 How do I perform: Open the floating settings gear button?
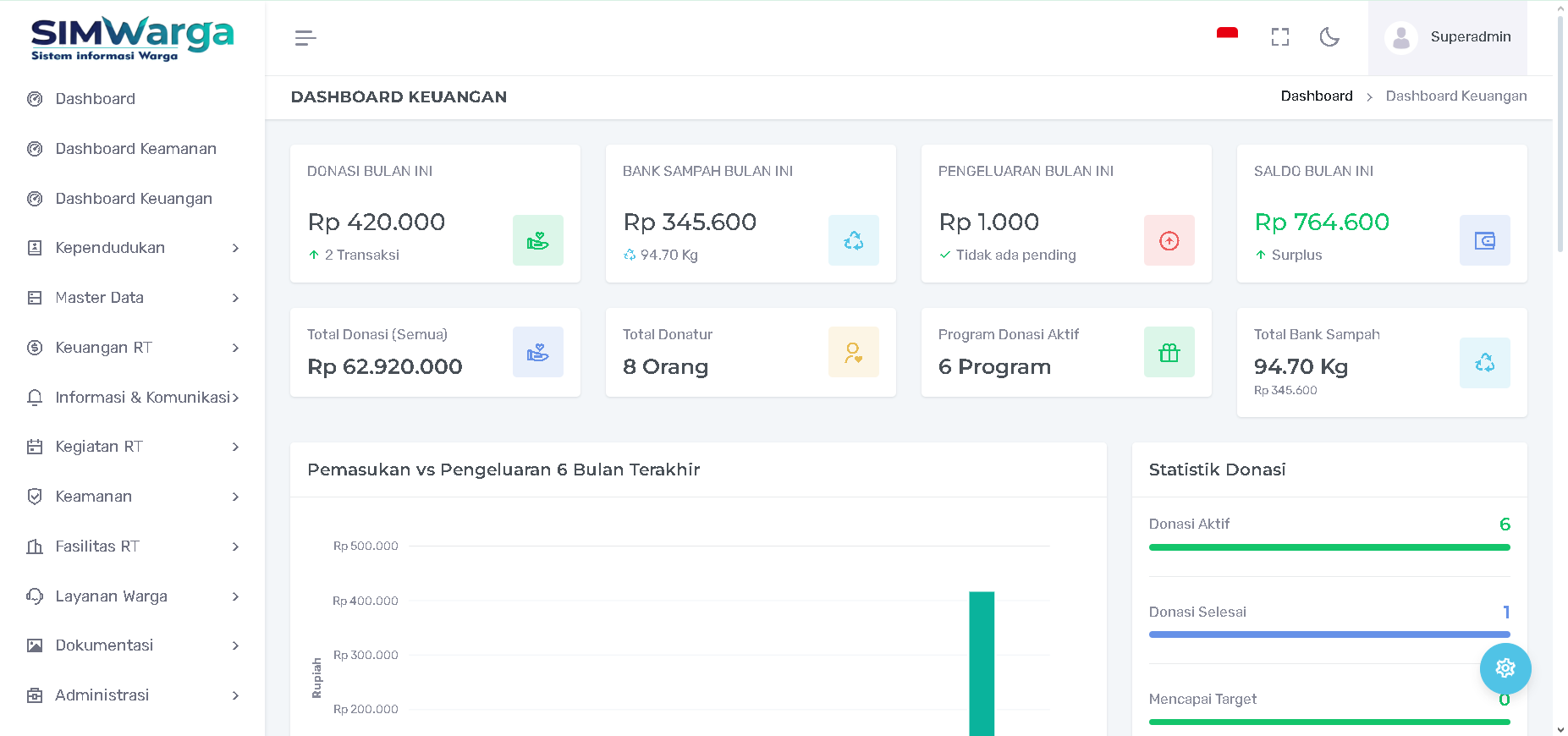1505,668
